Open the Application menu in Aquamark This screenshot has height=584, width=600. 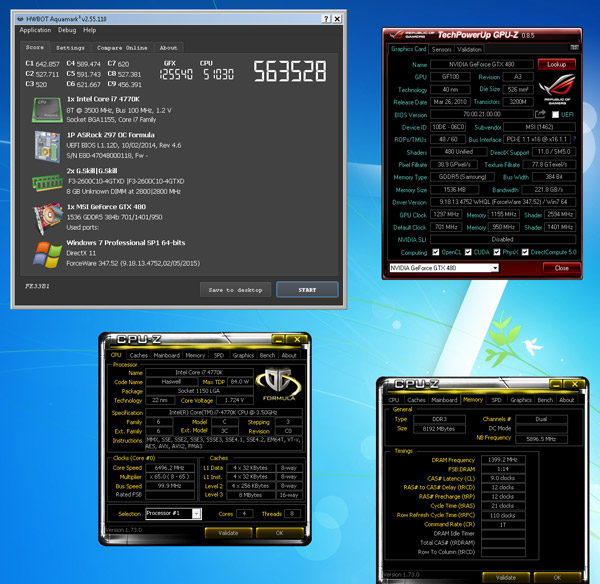35,30
